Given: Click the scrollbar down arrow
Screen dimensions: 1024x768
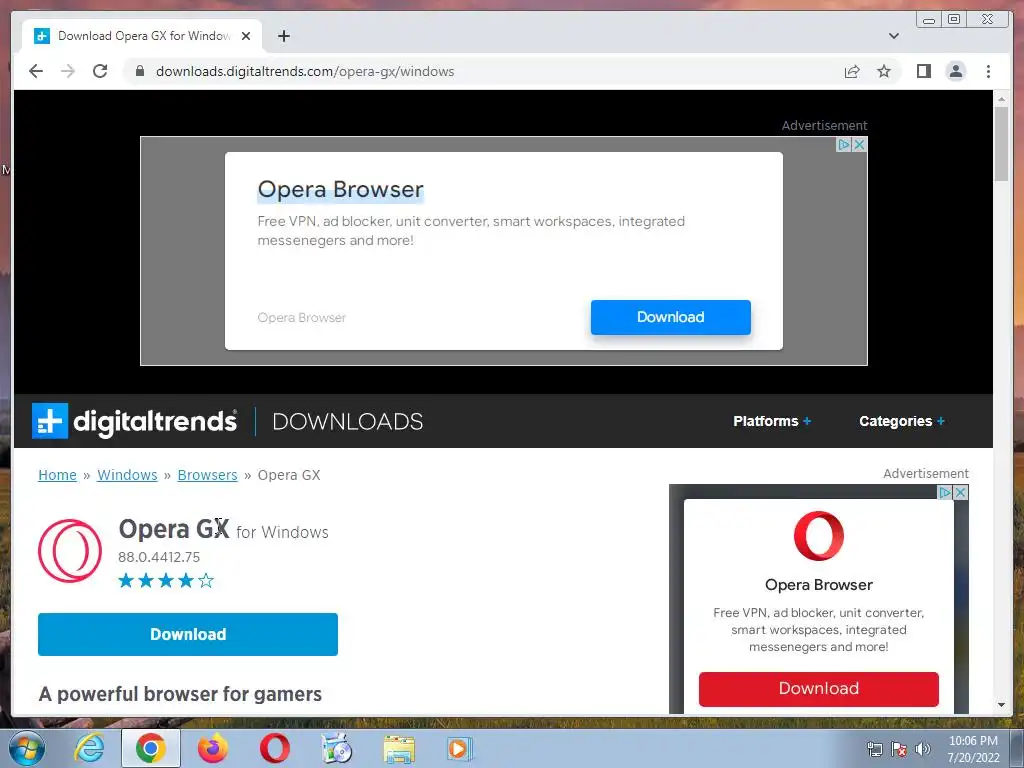Looking at the screenshot, I should pyautogui.click(x=1001, y=705).
